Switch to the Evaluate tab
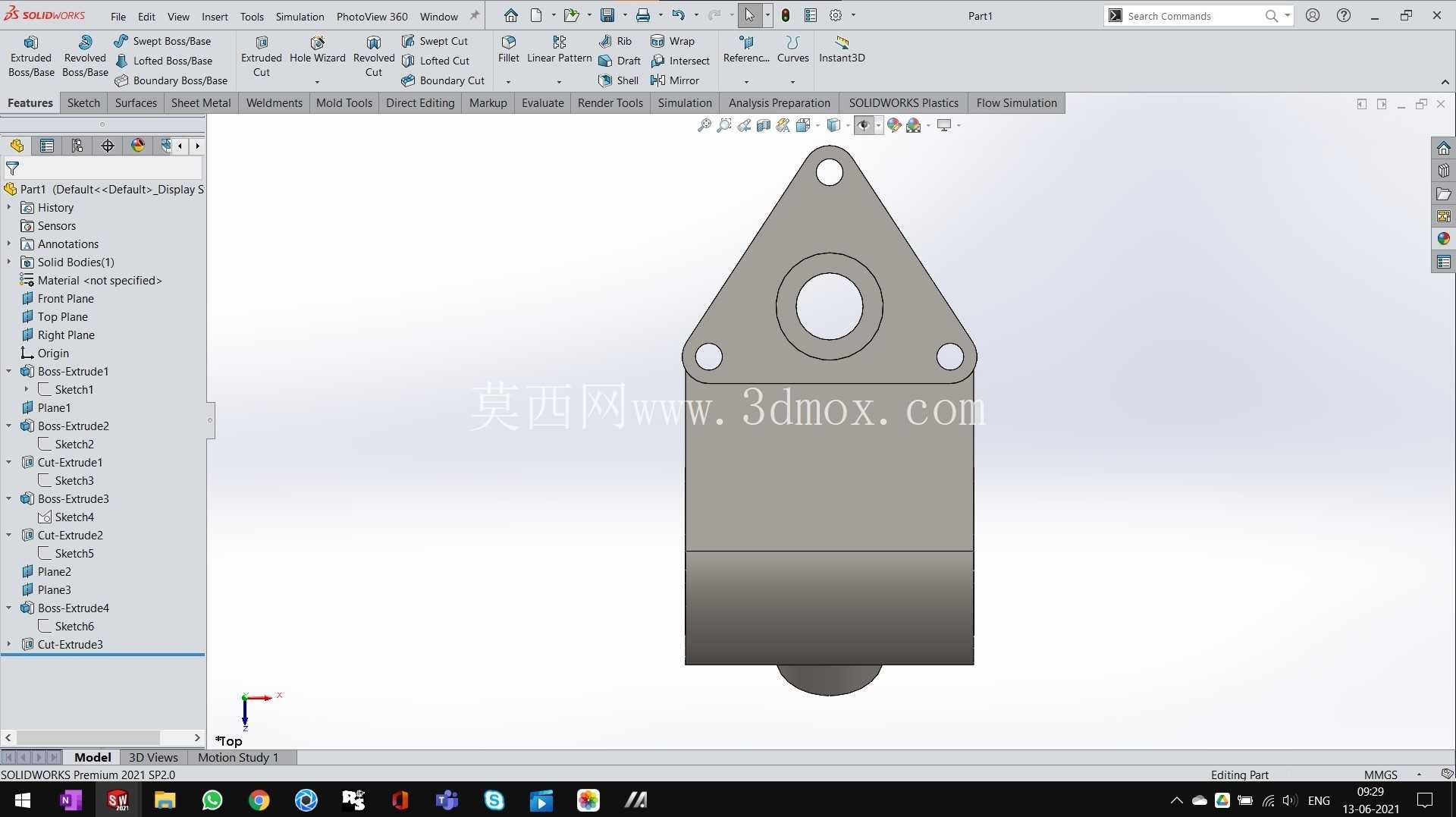The width and height of the screenshot is (1456, 817). point(542,103)
